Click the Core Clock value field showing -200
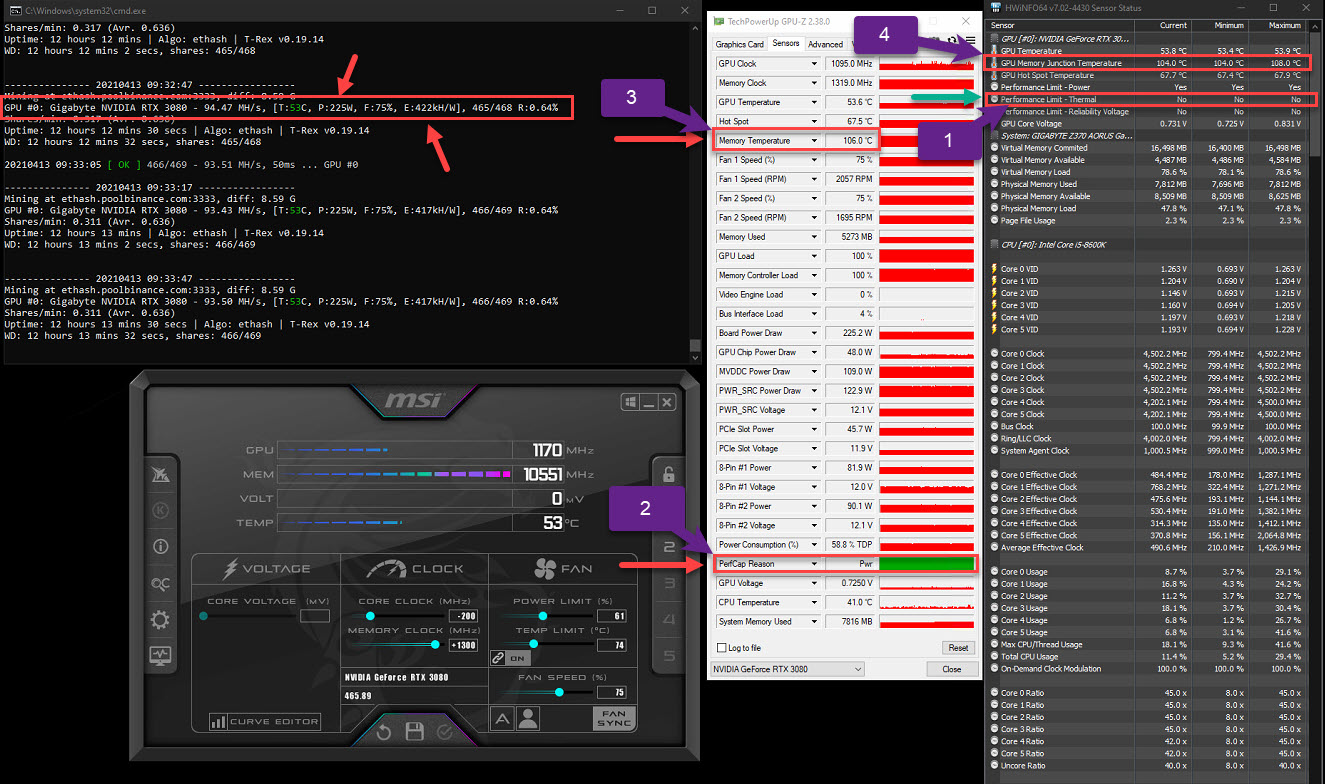 tap(463, 616)
